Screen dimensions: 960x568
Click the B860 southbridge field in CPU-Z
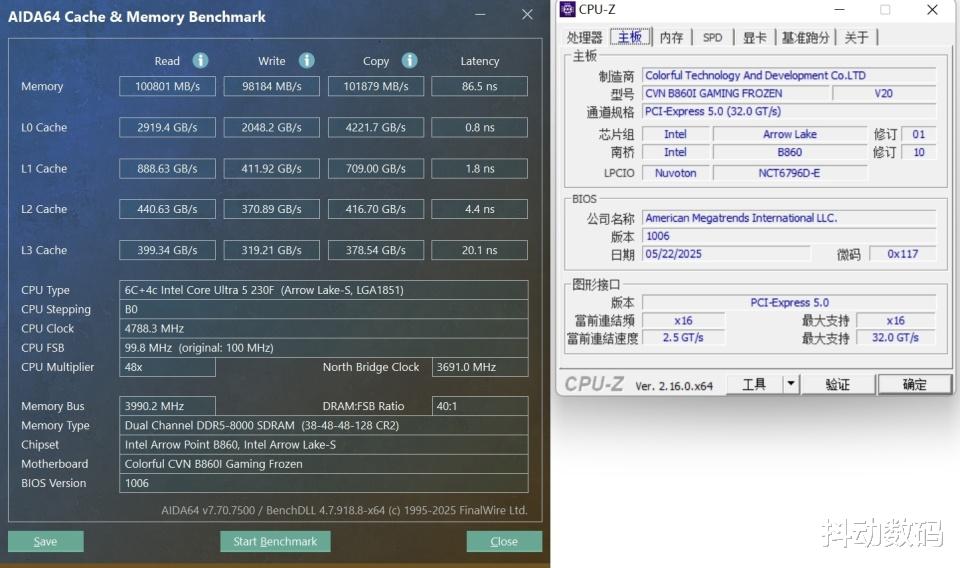[790, 152]
